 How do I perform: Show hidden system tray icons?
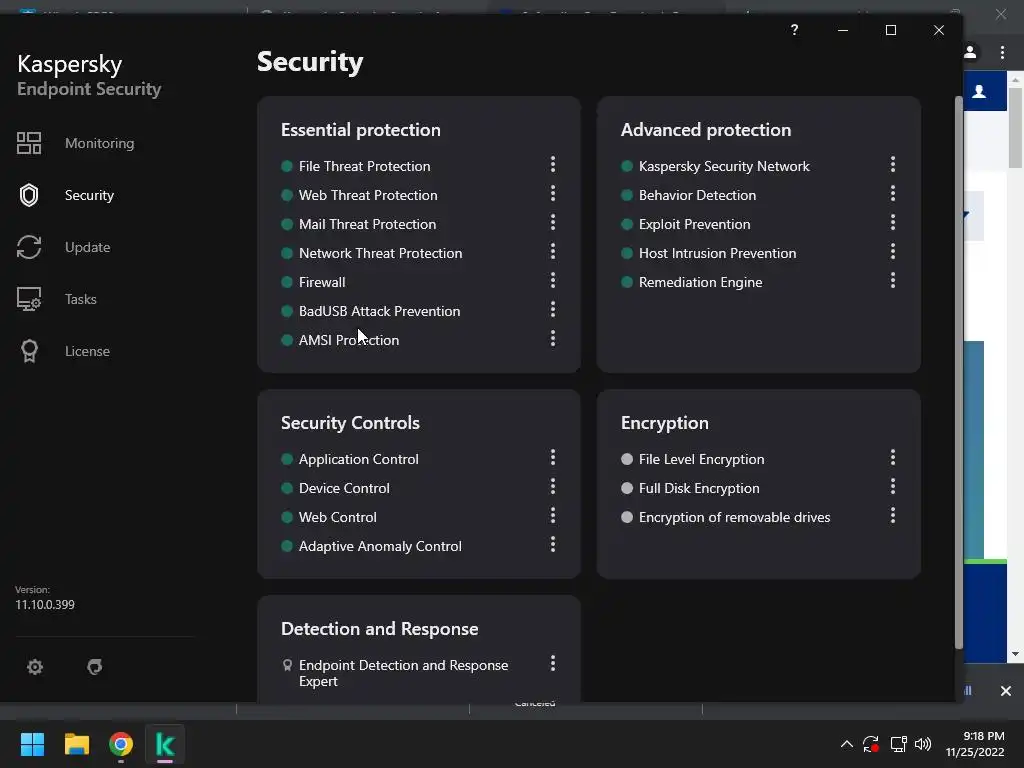click(x=846, y=744)
